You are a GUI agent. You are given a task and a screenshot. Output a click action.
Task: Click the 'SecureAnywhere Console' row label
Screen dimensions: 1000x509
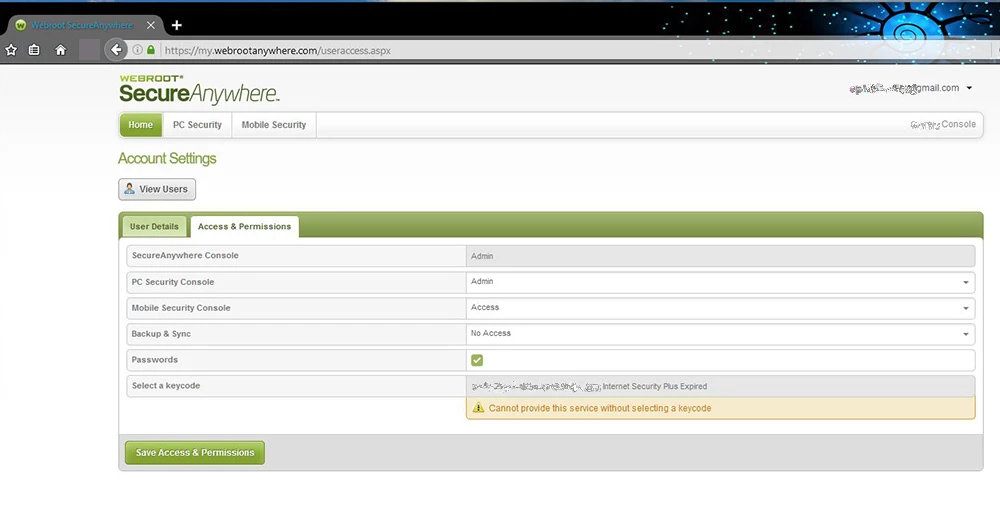tap(185, 255)
